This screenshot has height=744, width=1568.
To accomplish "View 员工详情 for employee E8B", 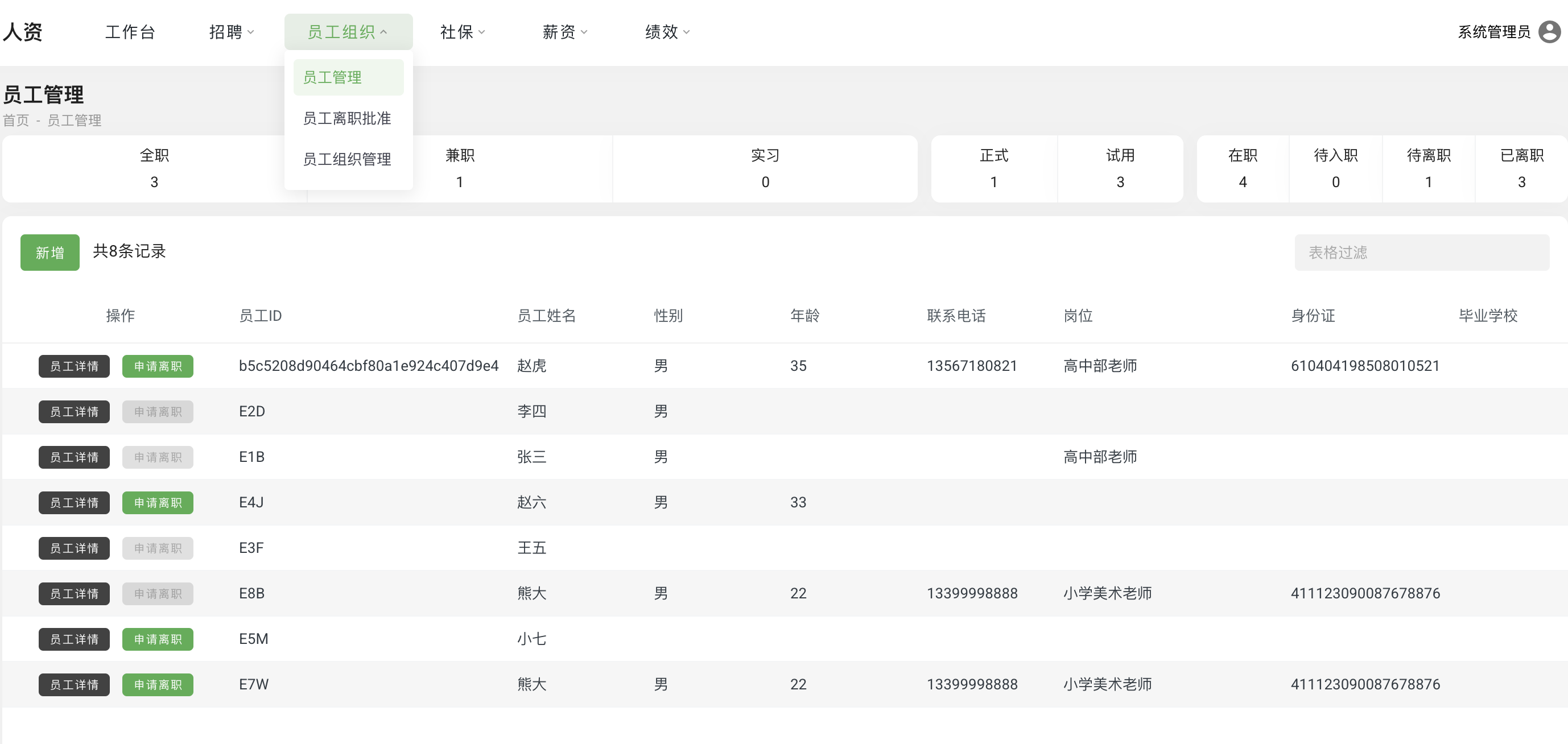I will point(73,593).
